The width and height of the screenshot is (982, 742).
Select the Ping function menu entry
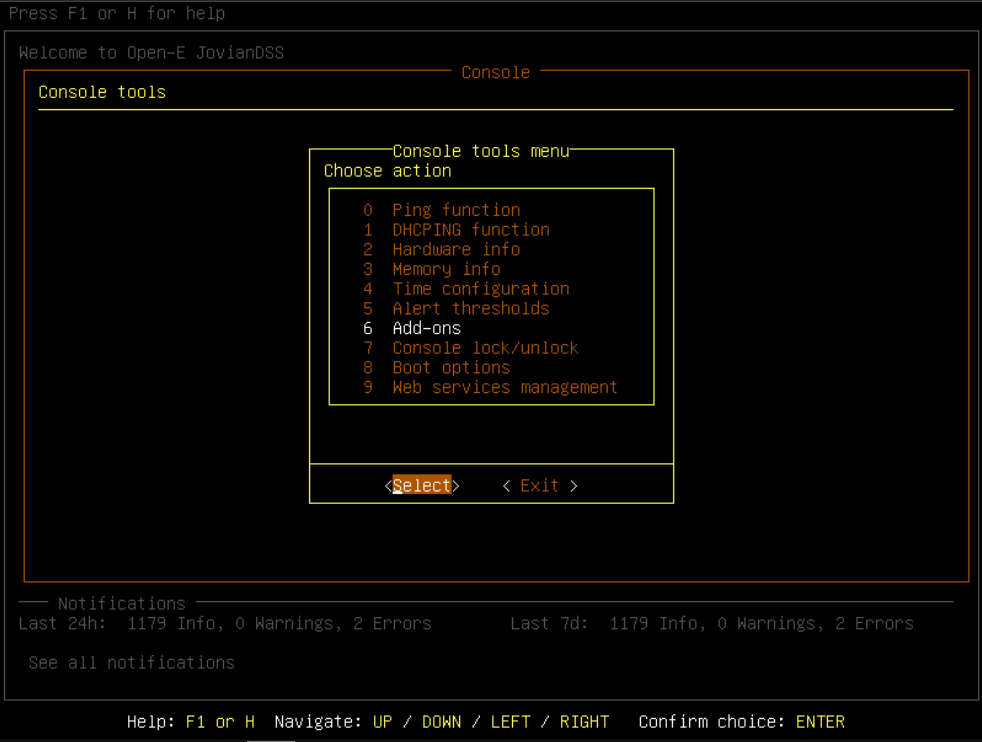[455, 210]
